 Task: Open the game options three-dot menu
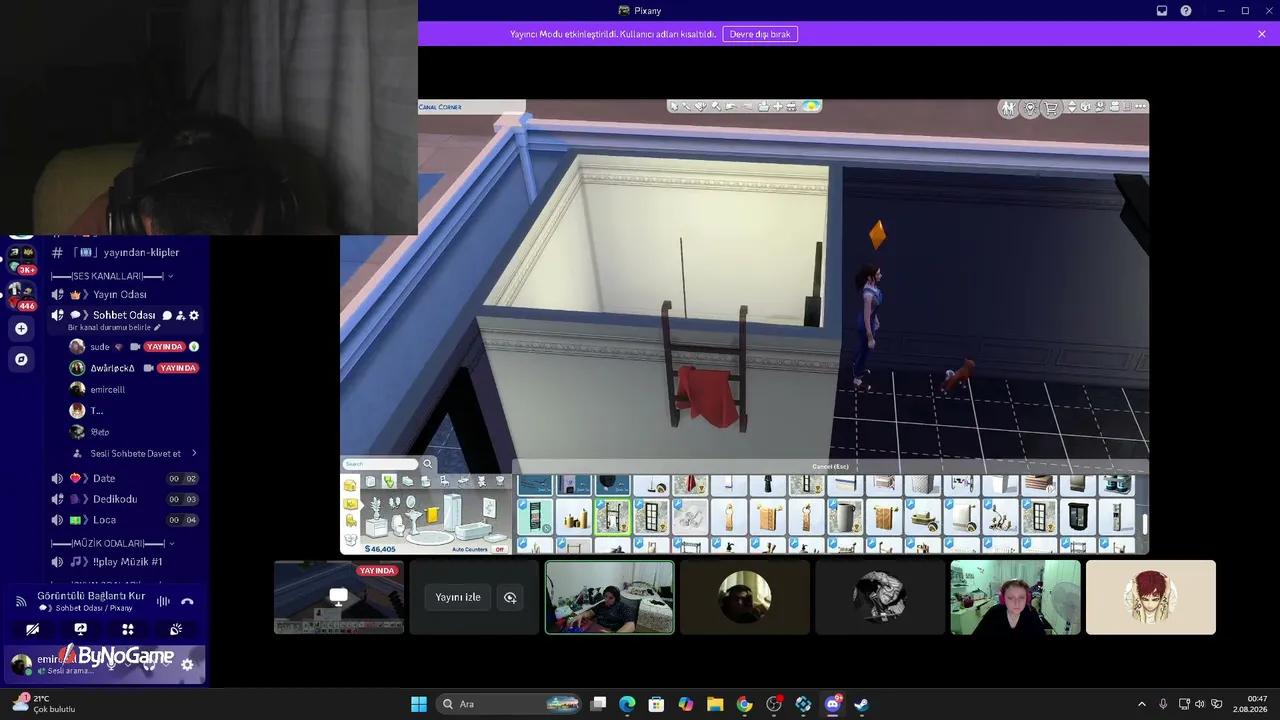coord(1140,107)
